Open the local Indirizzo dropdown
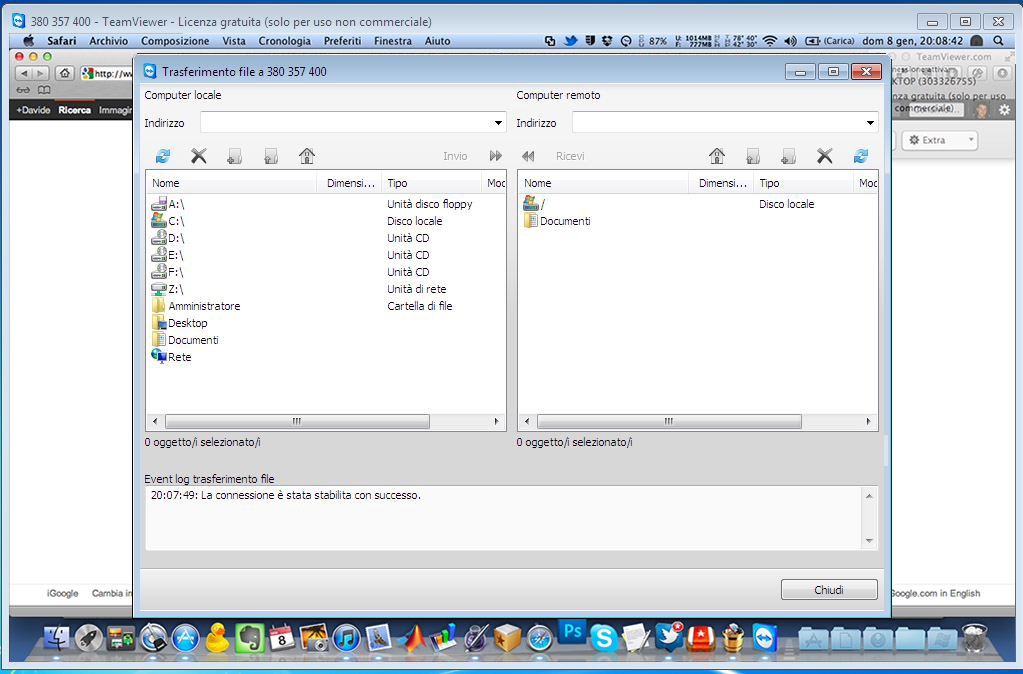The width and height of the screenshot is (1023, 674). coord(498,123)
